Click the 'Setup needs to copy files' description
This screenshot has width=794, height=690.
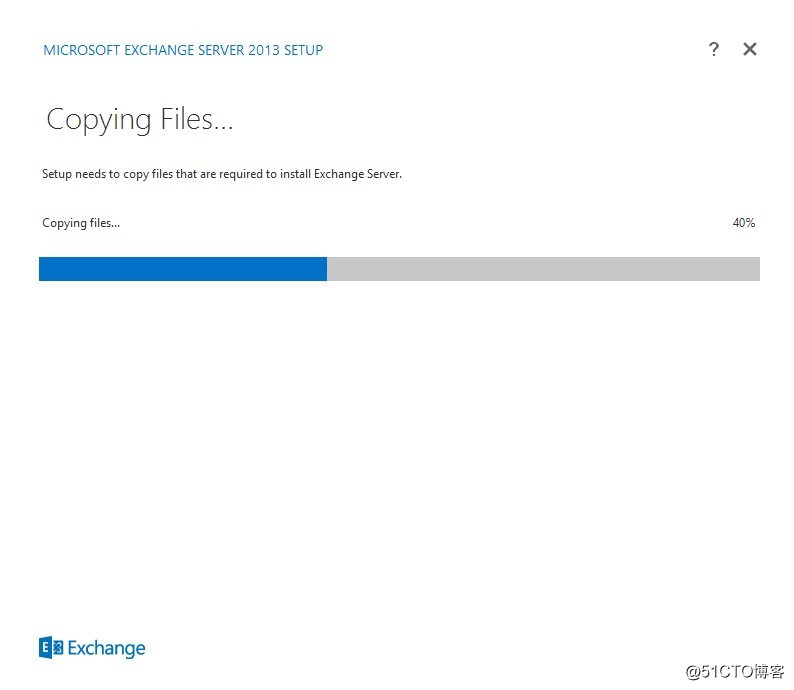coord(222,174)
